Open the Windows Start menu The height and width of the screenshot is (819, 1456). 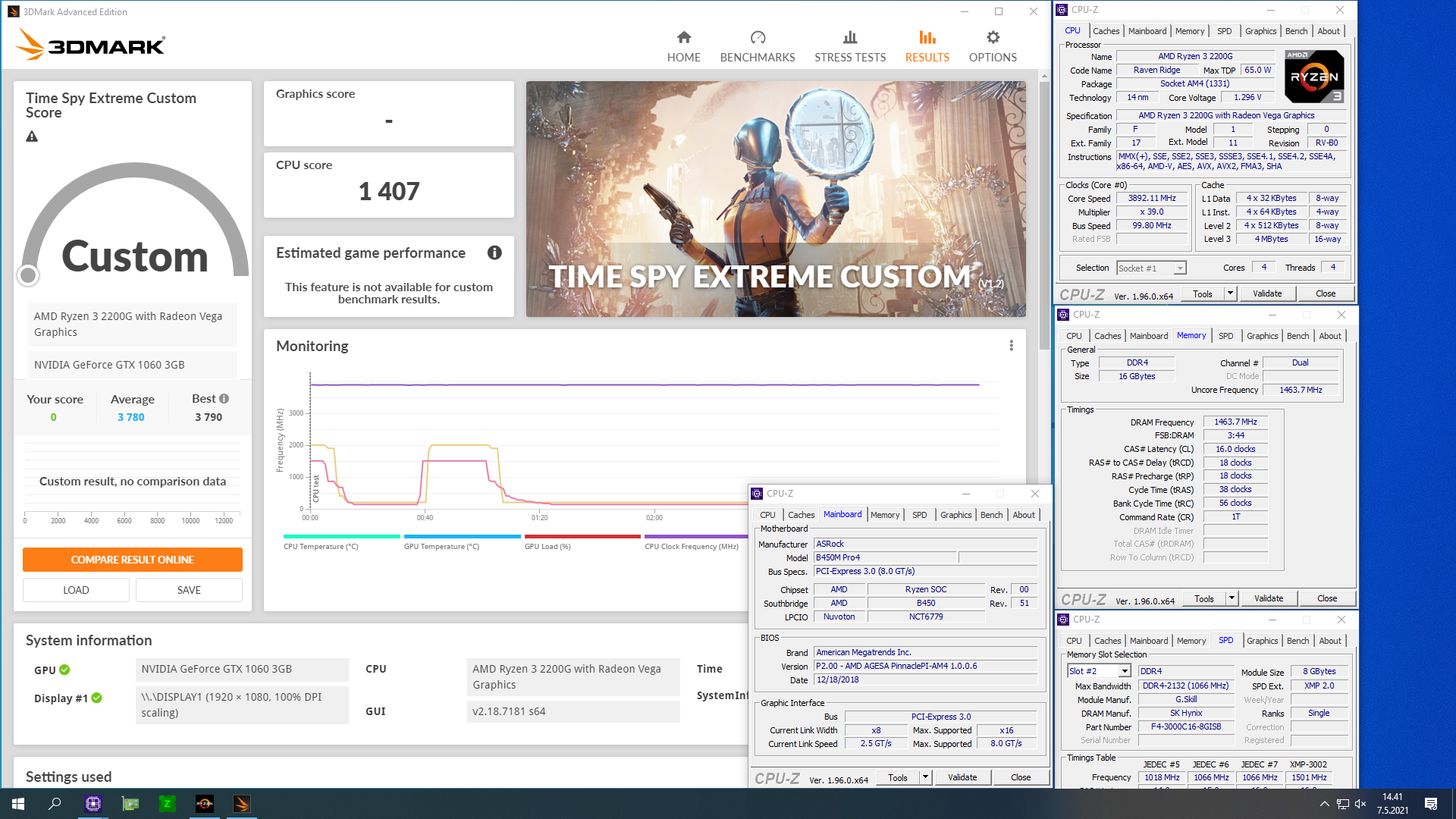tap(18, 804)
